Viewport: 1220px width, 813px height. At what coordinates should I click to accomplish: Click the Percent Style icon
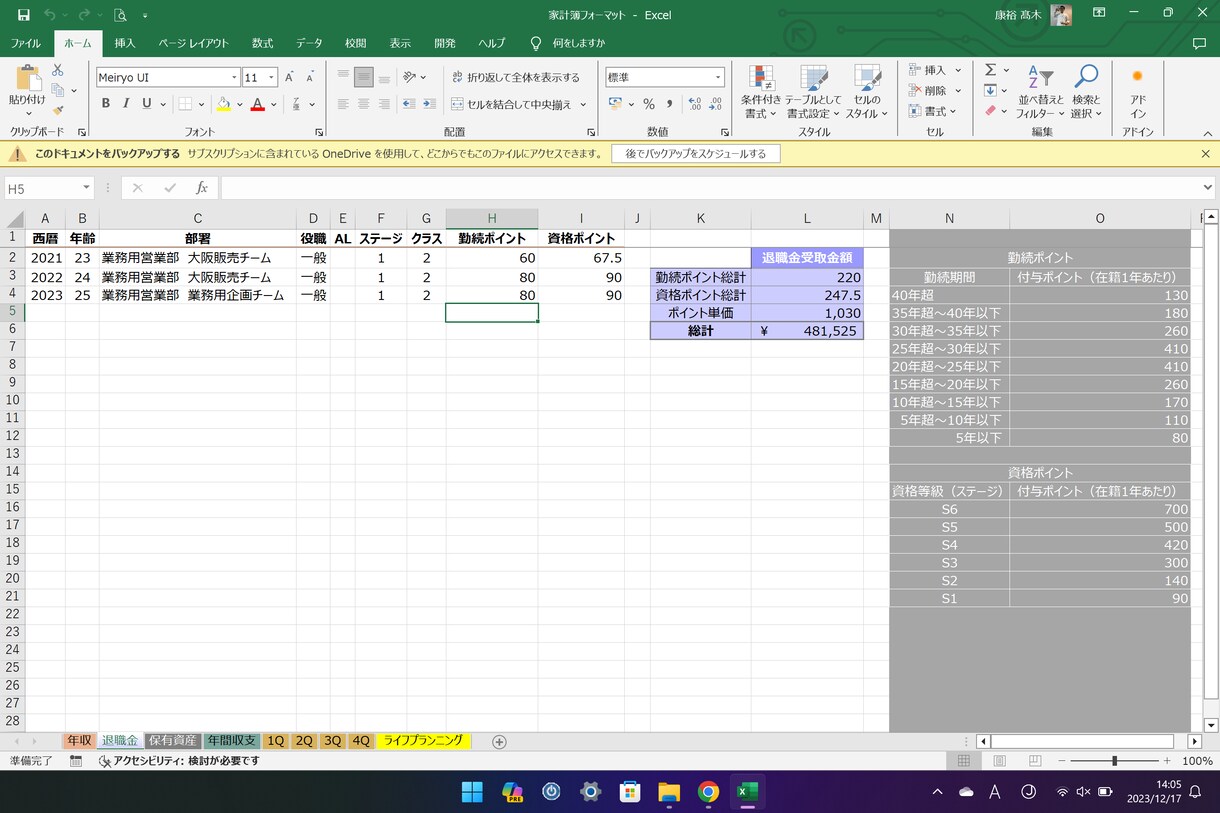click(649, 104)
